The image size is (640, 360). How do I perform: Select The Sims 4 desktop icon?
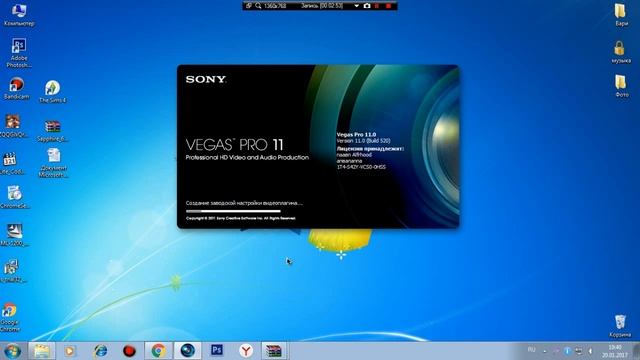[x=52, y=91]
